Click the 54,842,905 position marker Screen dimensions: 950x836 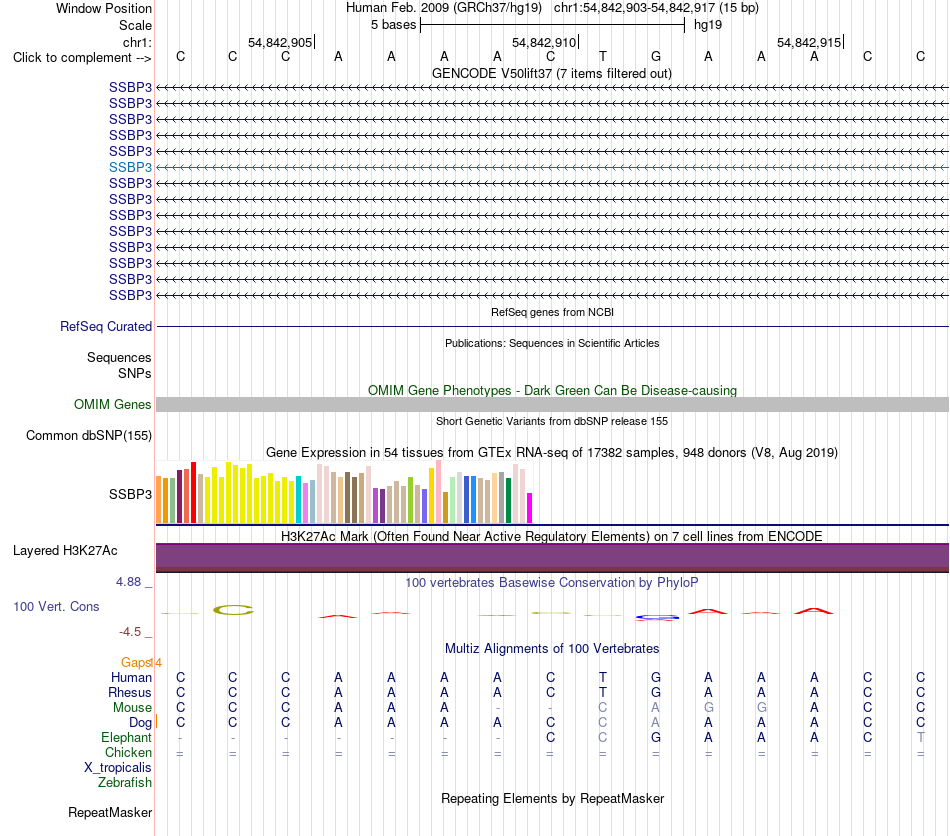point(281,42)
